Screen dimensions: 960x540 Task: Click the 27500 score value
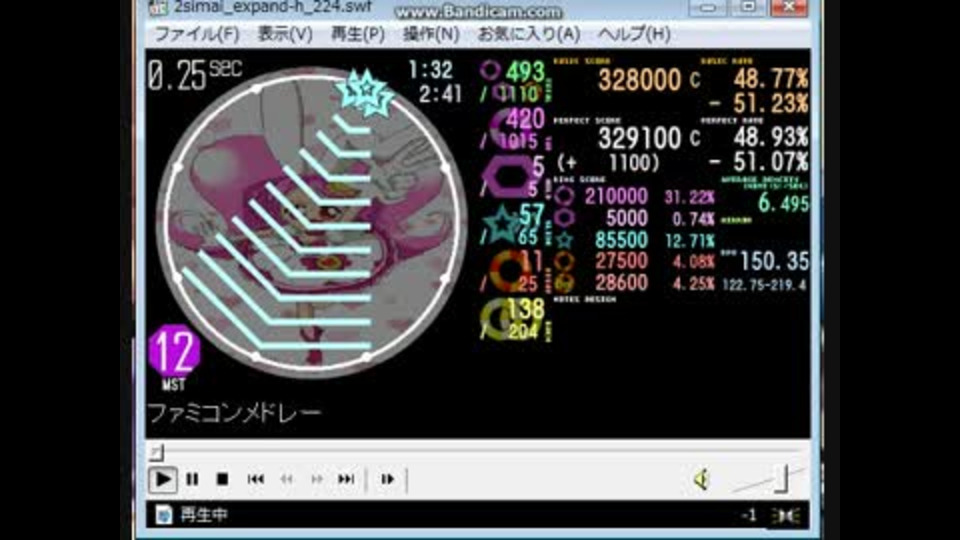click(621, 261)
